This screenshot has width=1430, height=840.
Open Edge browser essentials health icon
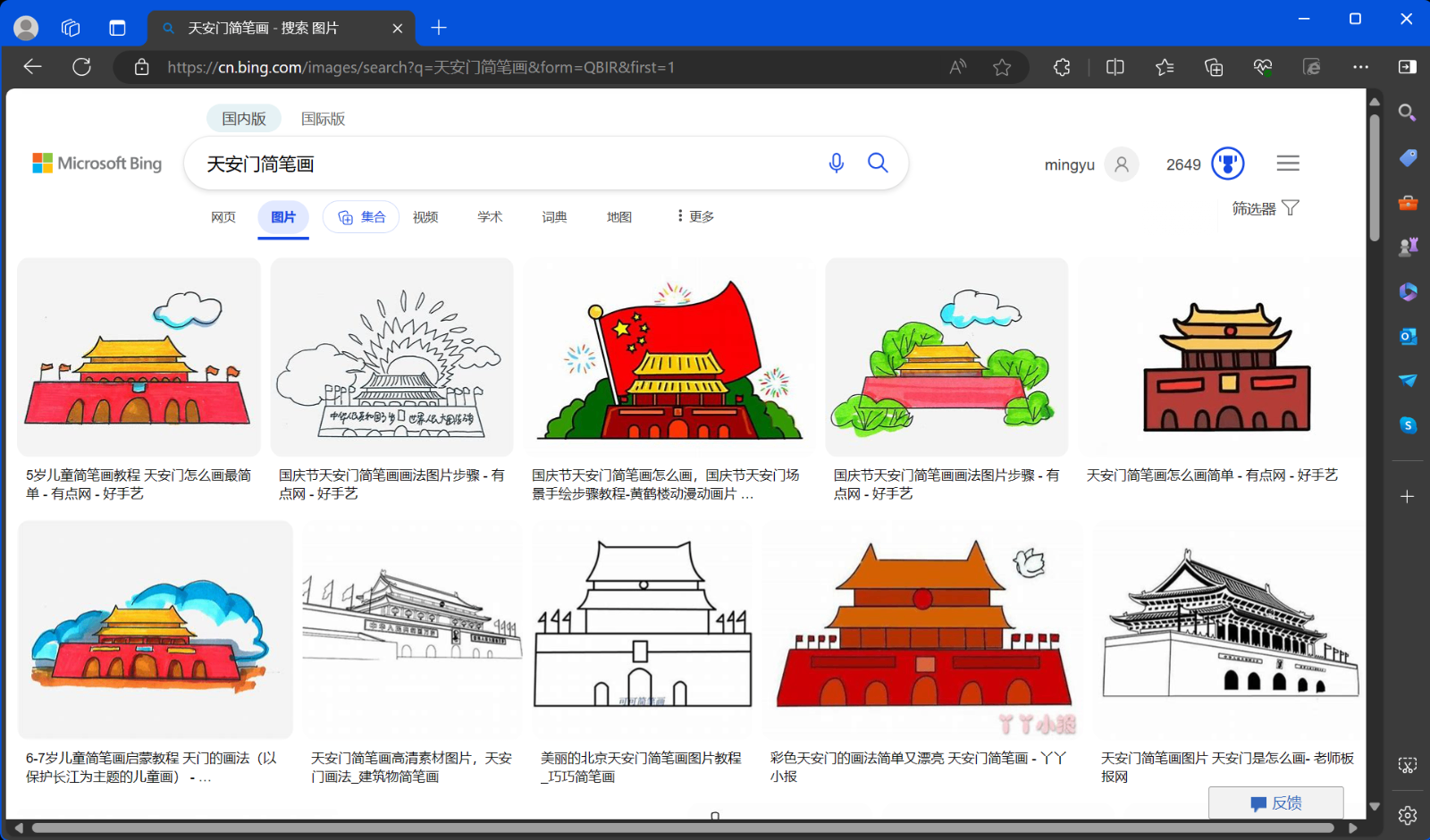pyautogui.click(x=1262, y=67)
